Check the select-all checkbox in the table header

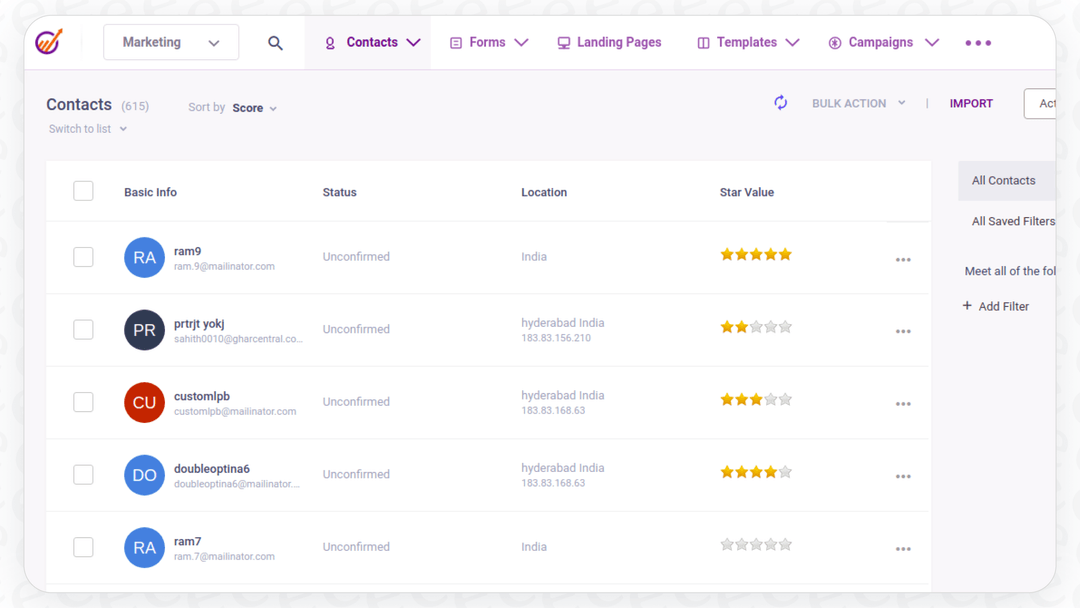point(83,190)
